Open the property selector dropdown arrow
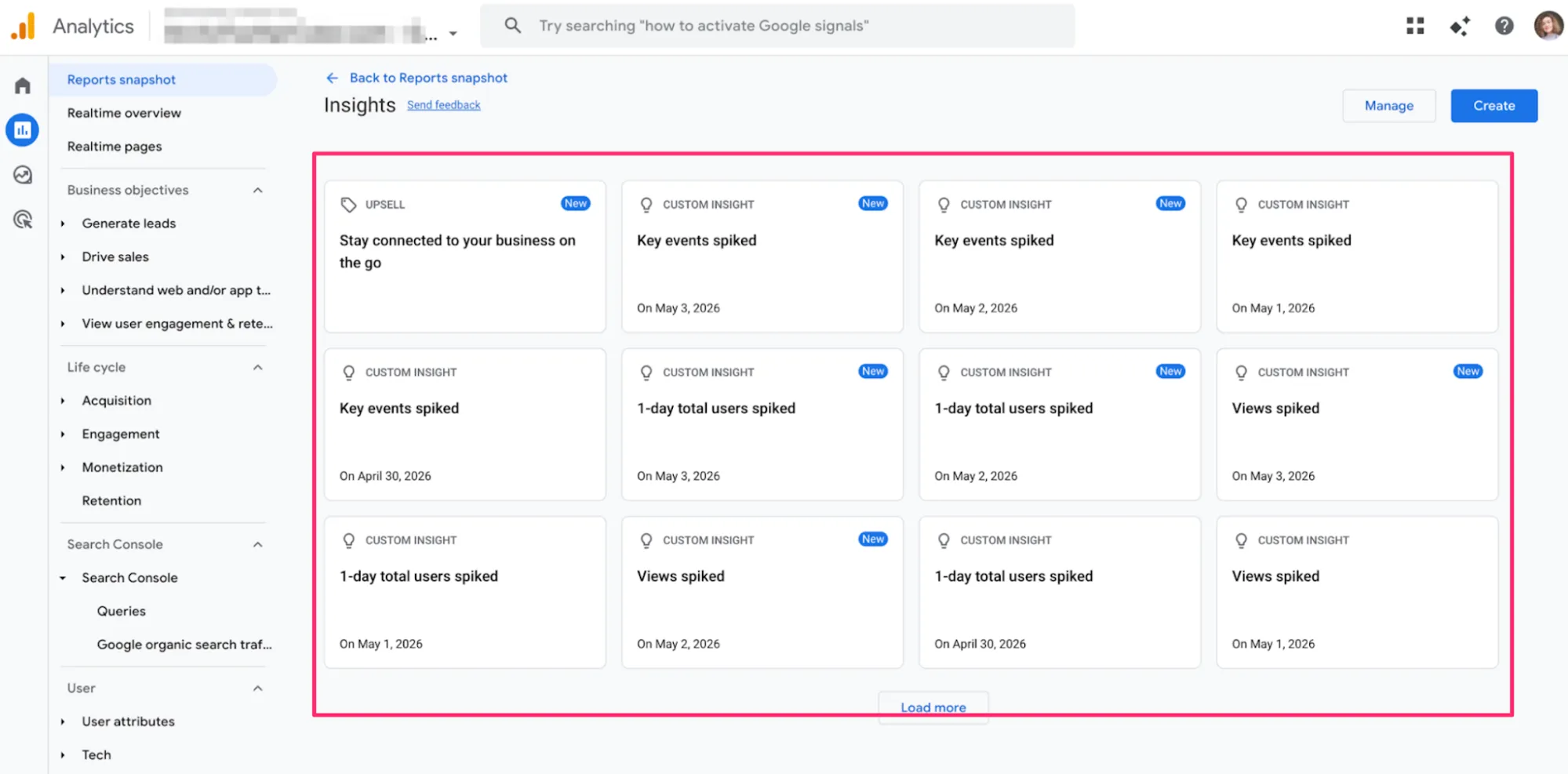This screenshot has width=1568, height=774. tap(453, 34)
